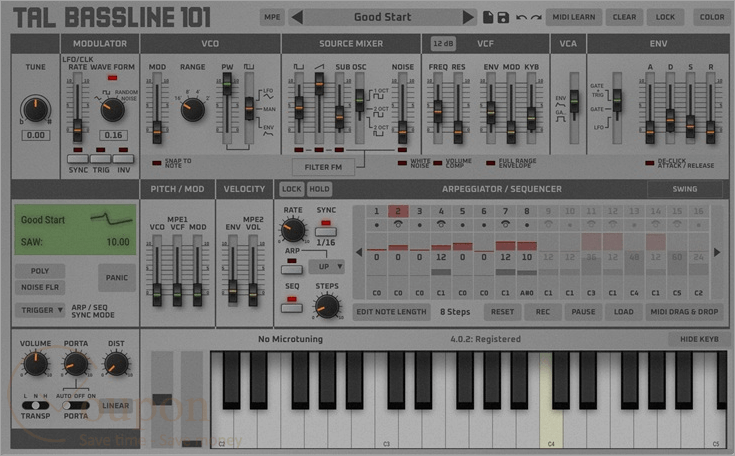Click the save preset disk icon
This screenshot has width=735, height=456.
tap(503, 17)
